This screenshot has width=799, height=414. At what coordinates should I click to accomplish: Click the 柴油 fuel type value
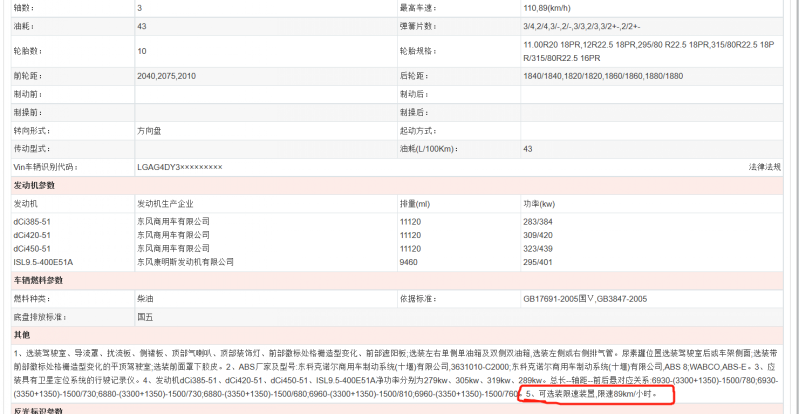pos(145,298)
